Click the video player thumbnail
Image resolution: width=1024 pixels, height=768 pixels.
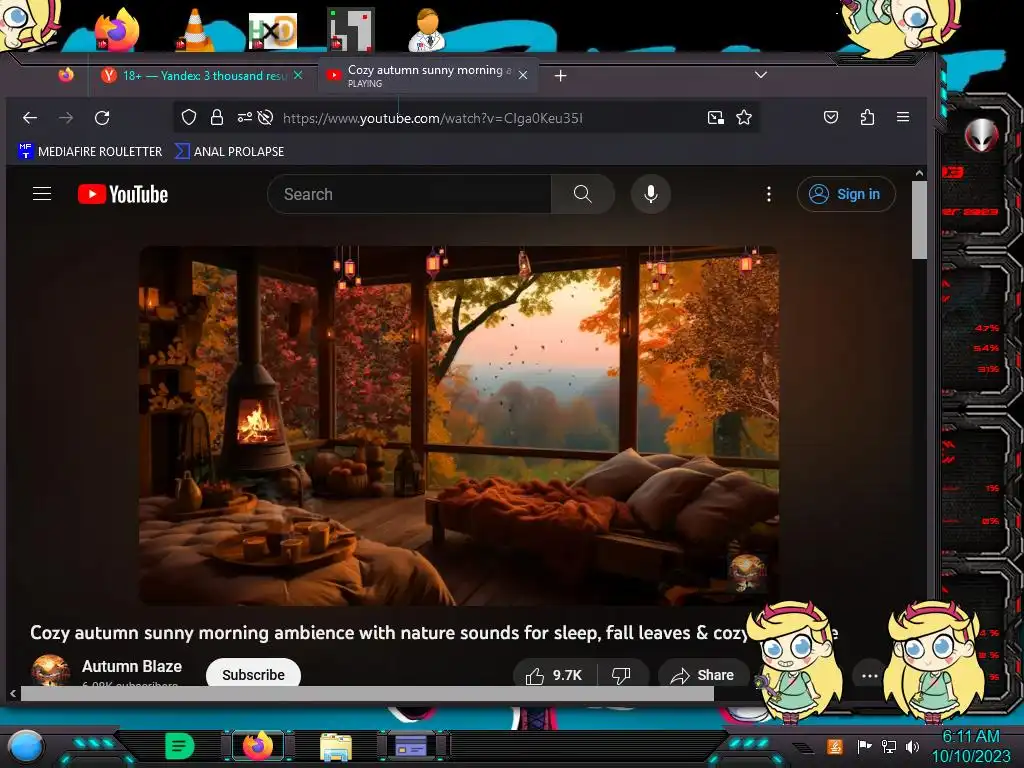click(x=458, y=425)
